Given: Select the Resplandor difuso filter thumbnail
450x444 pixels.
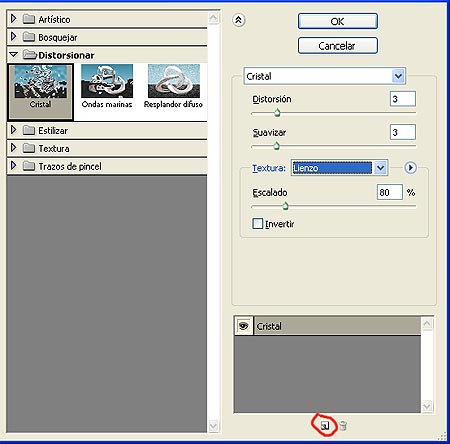Looking at the screenshot, I should pyautogui.click(x=173, y=86).
